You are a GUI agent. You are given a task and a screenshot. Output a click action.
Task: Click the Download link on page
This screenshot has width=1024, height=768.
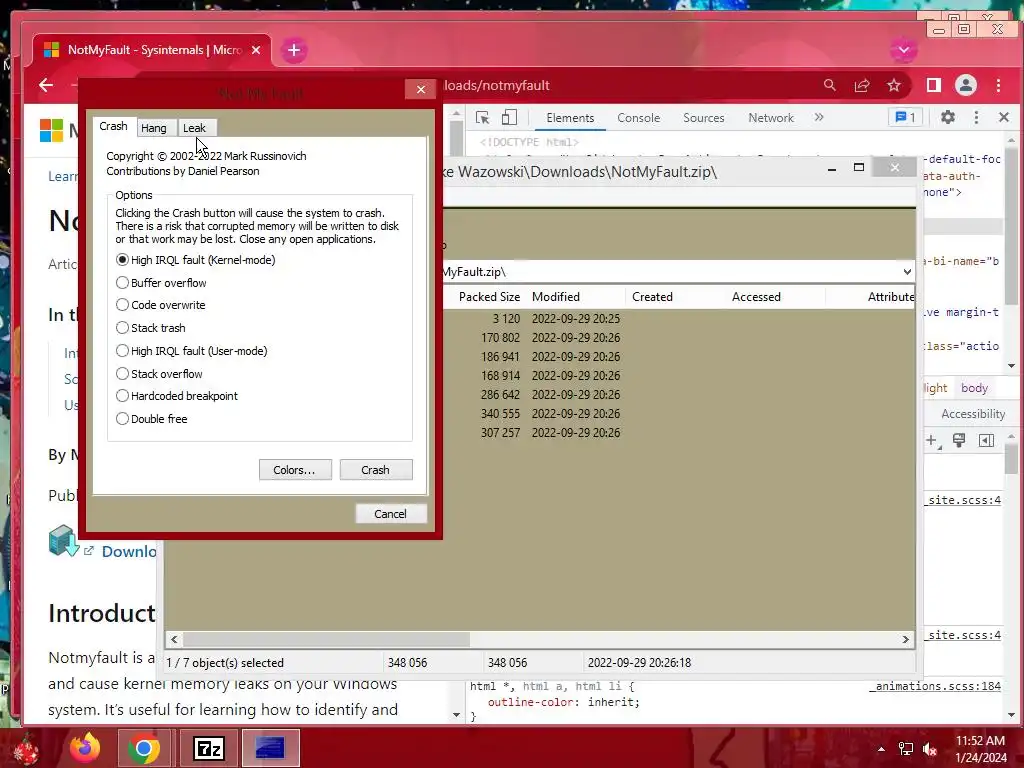[x=128, y=552]
